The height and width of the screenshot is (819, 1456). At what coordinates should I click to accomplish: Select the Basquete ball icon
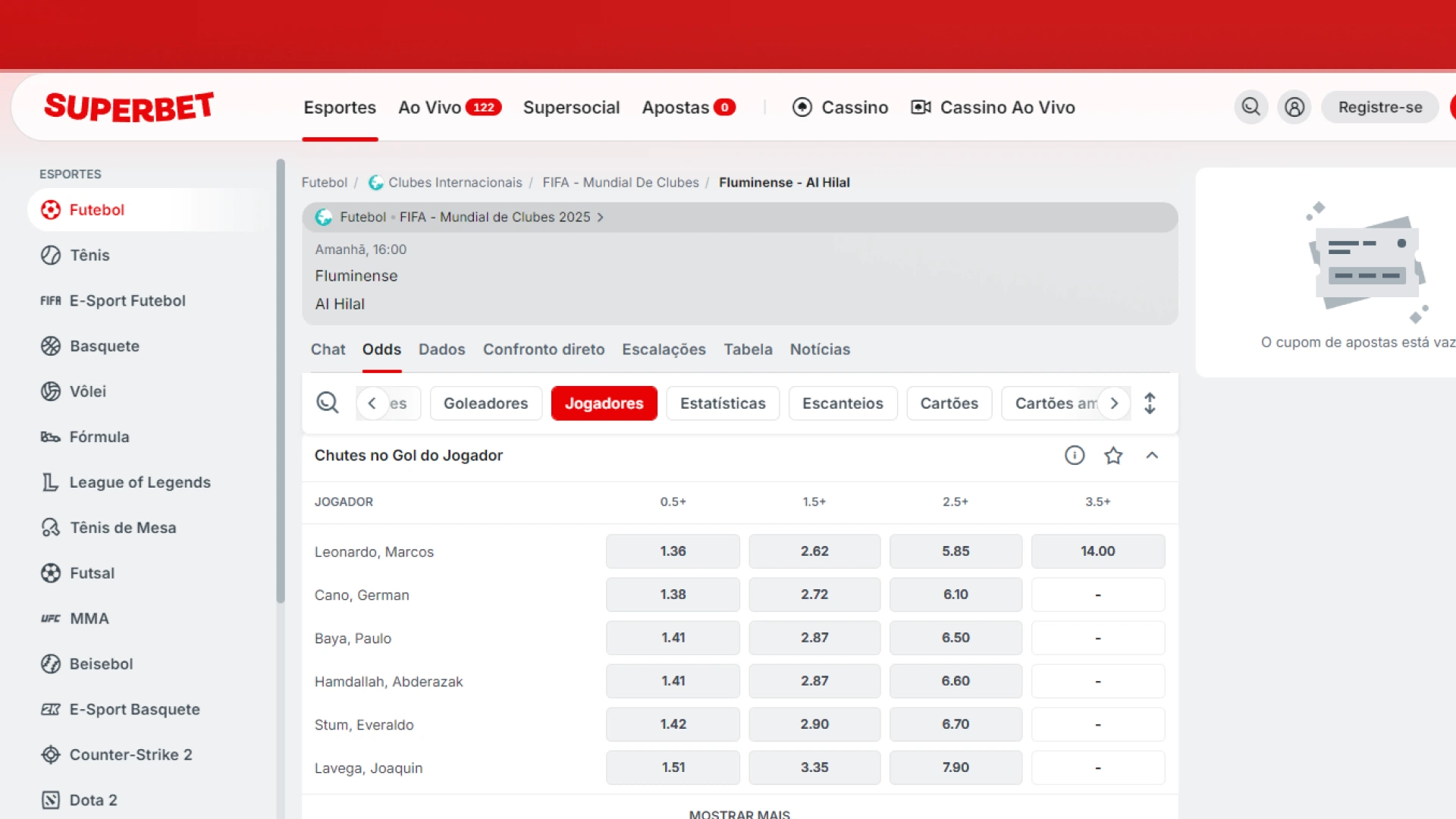point(51,346)
